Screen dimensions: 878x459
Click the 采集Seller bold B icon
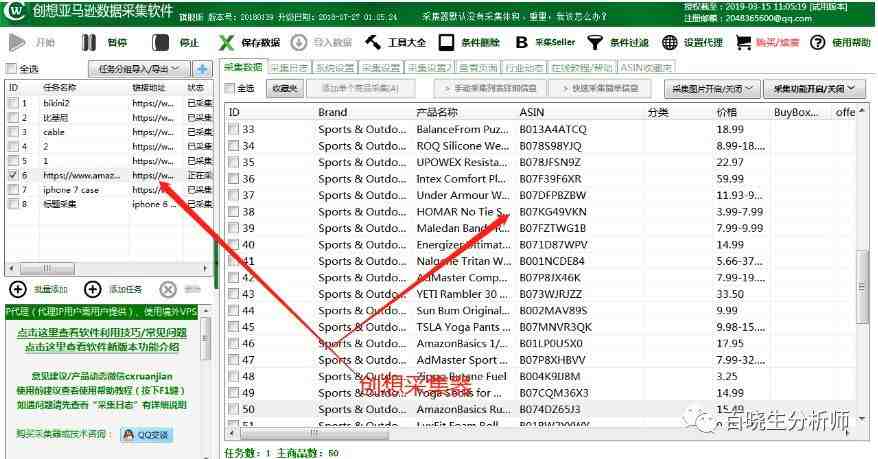[x=521, y=43]
